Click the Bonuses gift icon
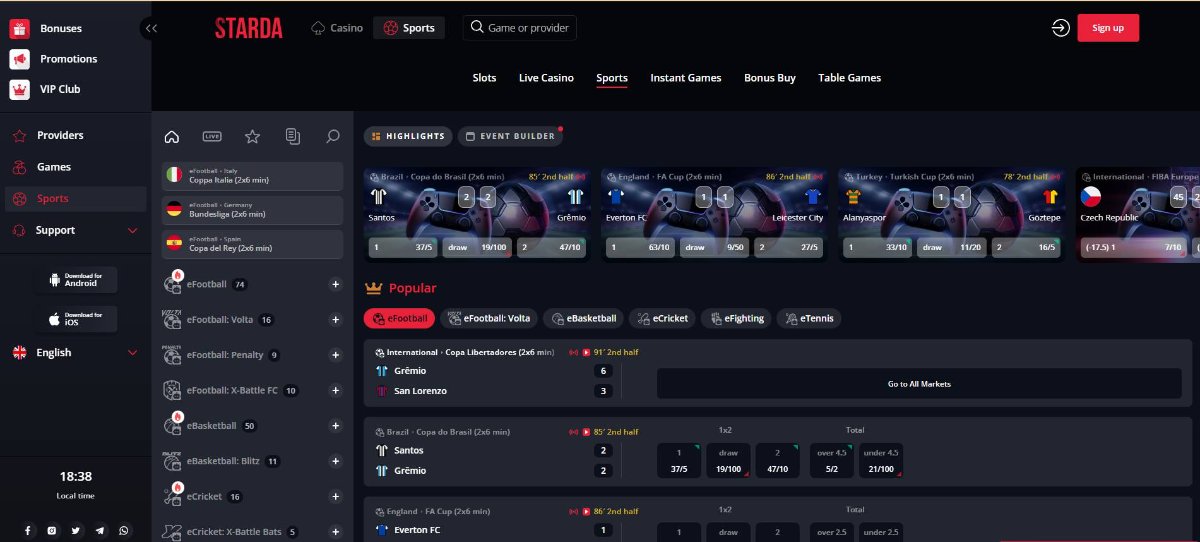This screenshot has width=1200, height=542. coord(20,29)
